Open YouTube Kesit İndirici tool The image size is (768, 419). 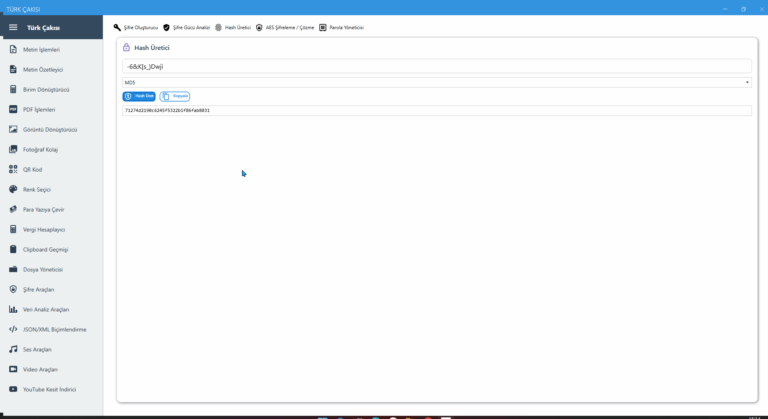[49, 389]
